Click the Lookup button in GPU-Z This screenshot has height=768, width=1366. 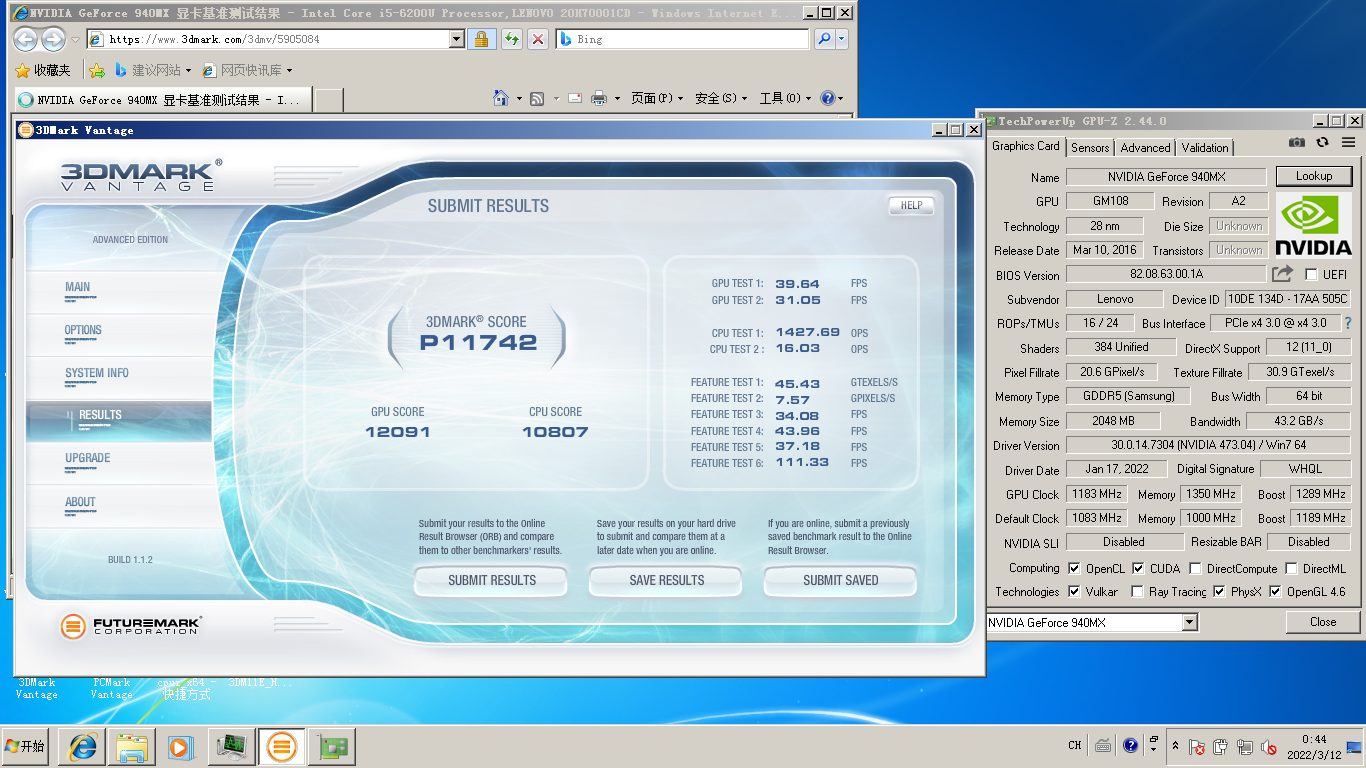coord(1314,176)
